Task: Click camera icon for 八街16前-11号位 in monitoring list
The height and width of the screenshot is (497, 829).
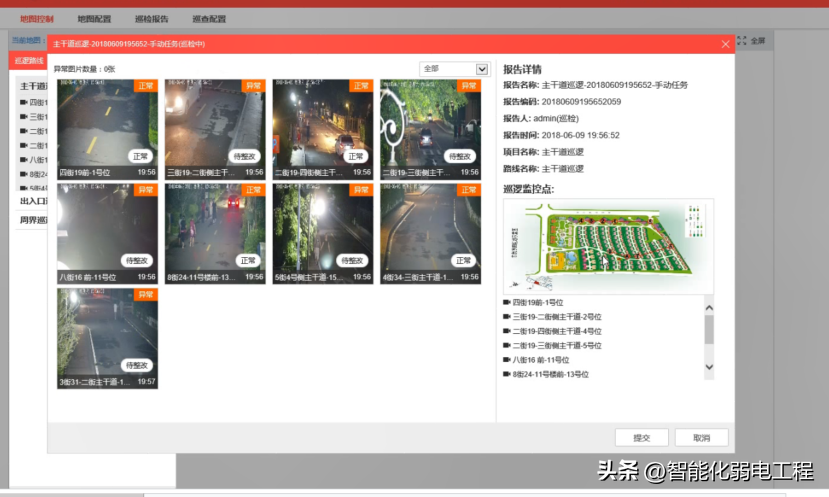Action: point(507,360)
